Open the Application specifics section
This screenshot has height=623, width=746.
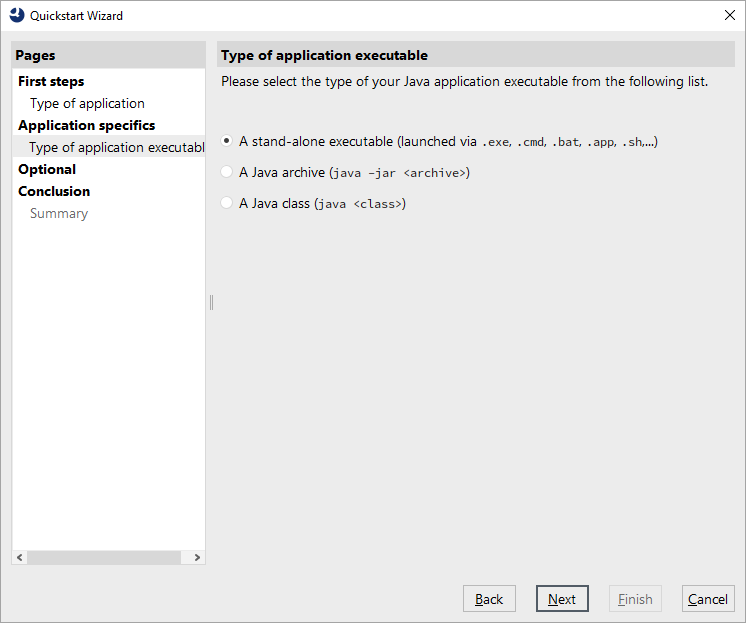87,125
